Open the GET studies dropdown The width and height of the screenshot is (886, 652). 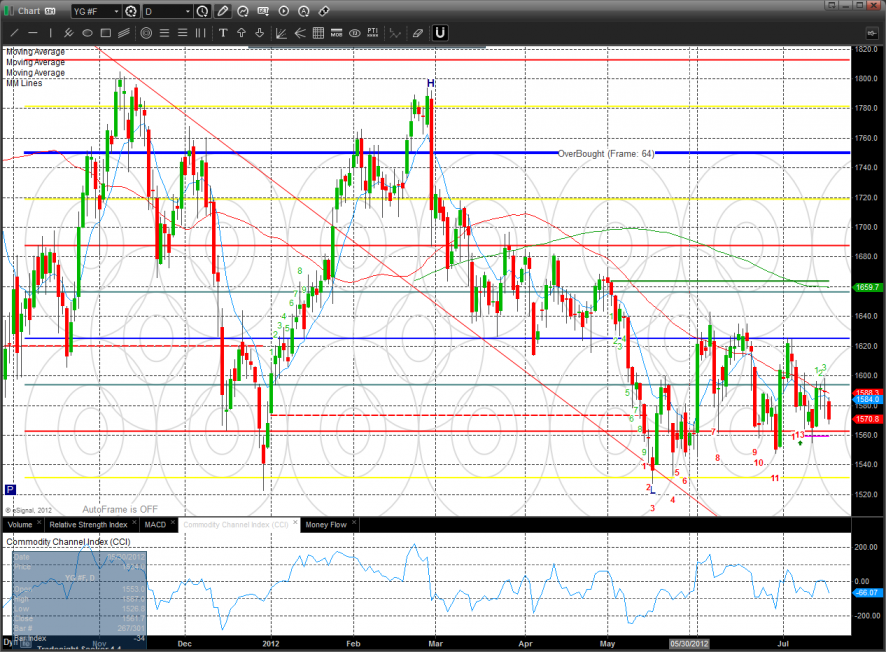pos(263,11)
